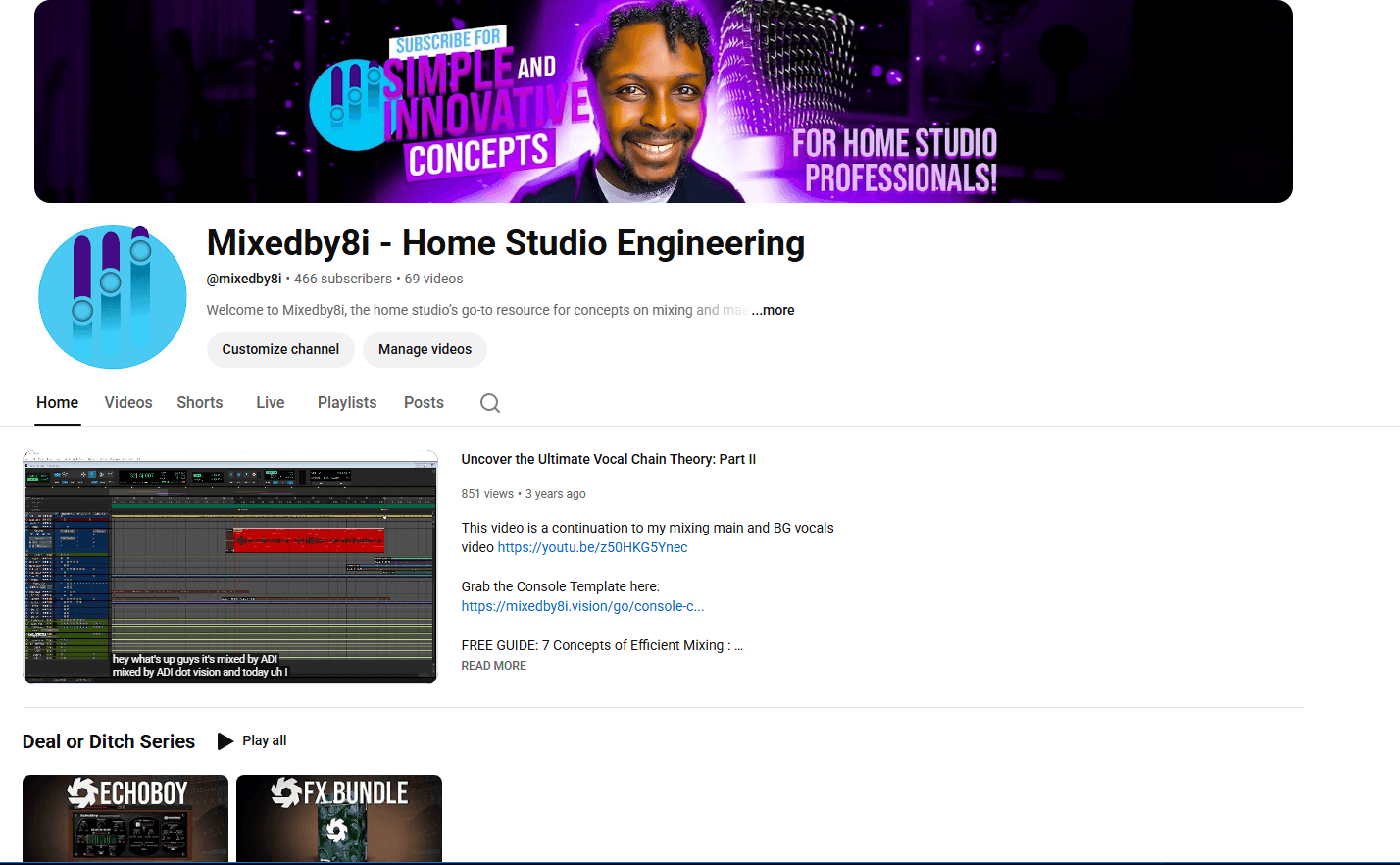Click the 3 years ago text
This screenshot has width=1400, height=865.
tap(556, 494)
